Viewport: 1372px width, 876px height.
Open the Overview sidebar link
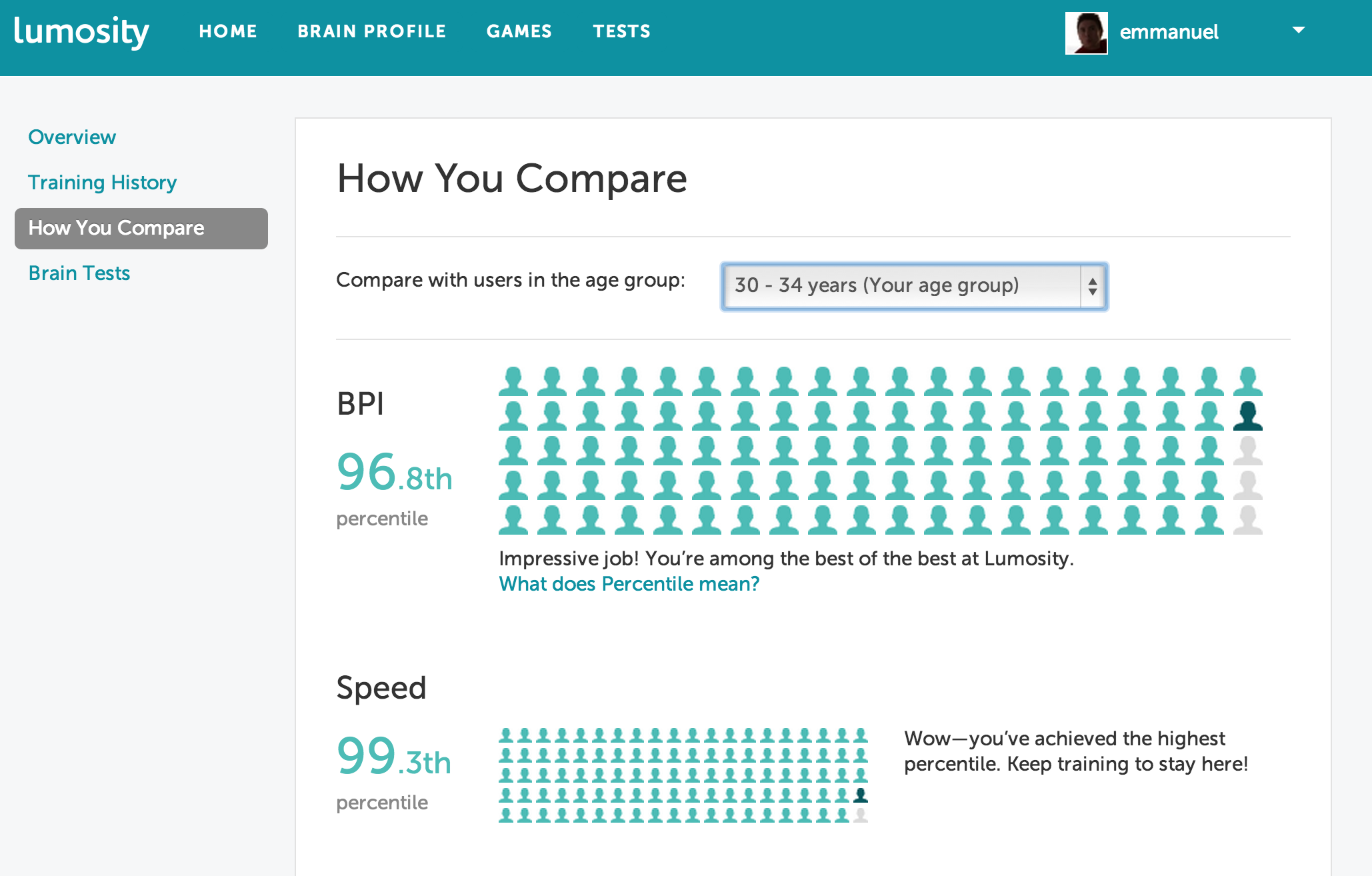coord(72,137)
